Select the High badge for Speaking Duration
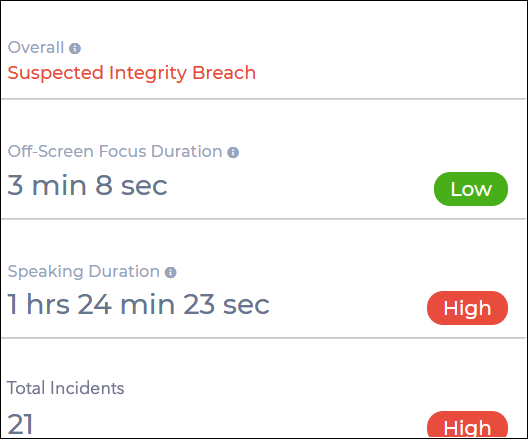 467,308
